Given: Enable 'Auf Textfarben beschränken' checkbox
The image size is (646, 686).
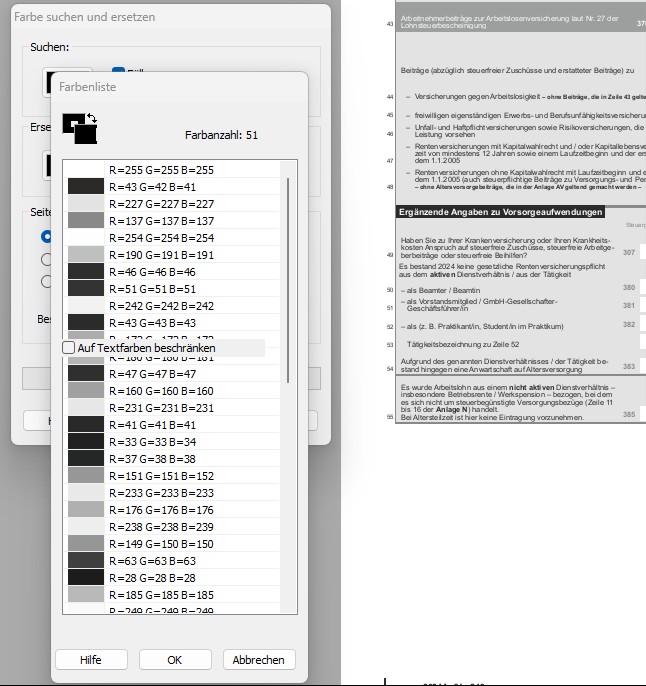Looking at the screenshot, I should pyautogui.click(x=69, y=348).
